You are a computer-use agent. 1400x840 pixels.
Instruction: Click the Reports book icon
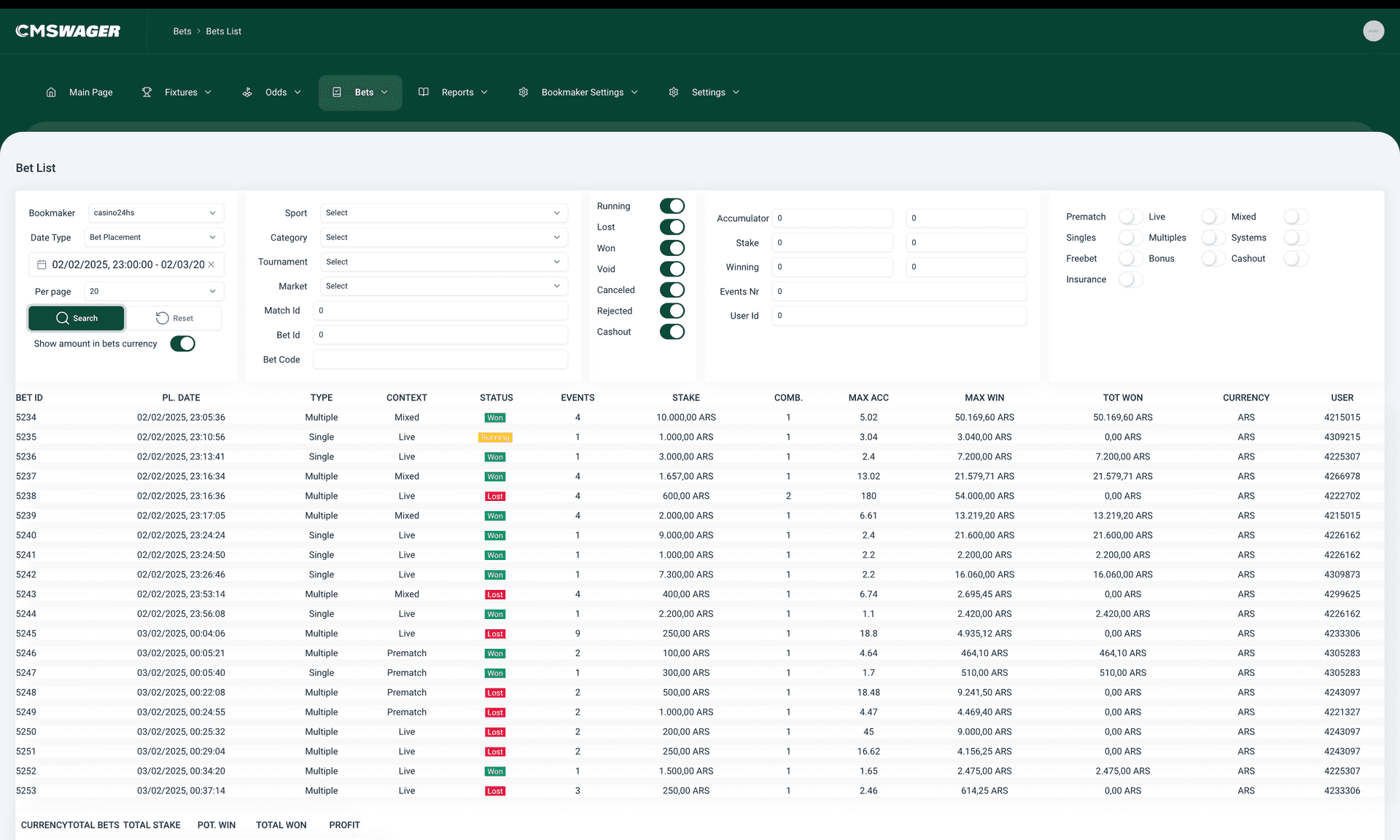pyautogui.click(x=424, y=93)
